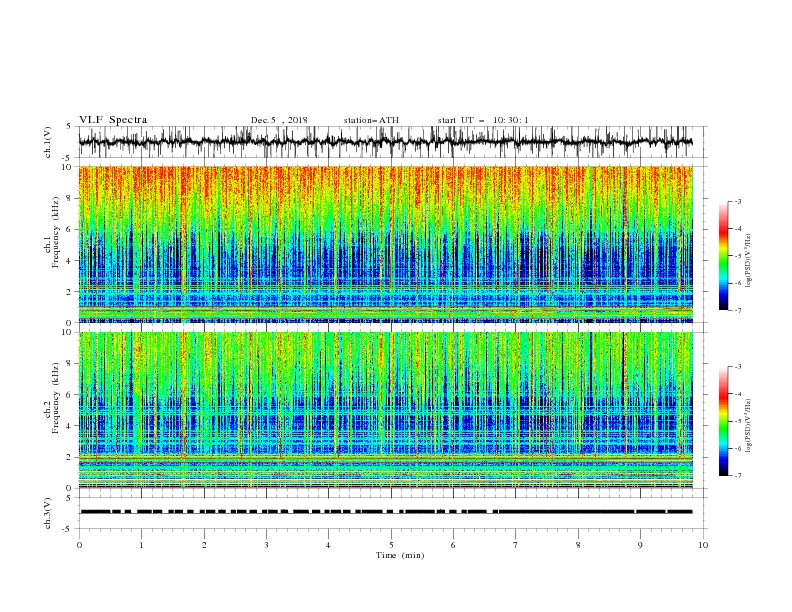Click time axis tick label "8"

click(578, 545)
